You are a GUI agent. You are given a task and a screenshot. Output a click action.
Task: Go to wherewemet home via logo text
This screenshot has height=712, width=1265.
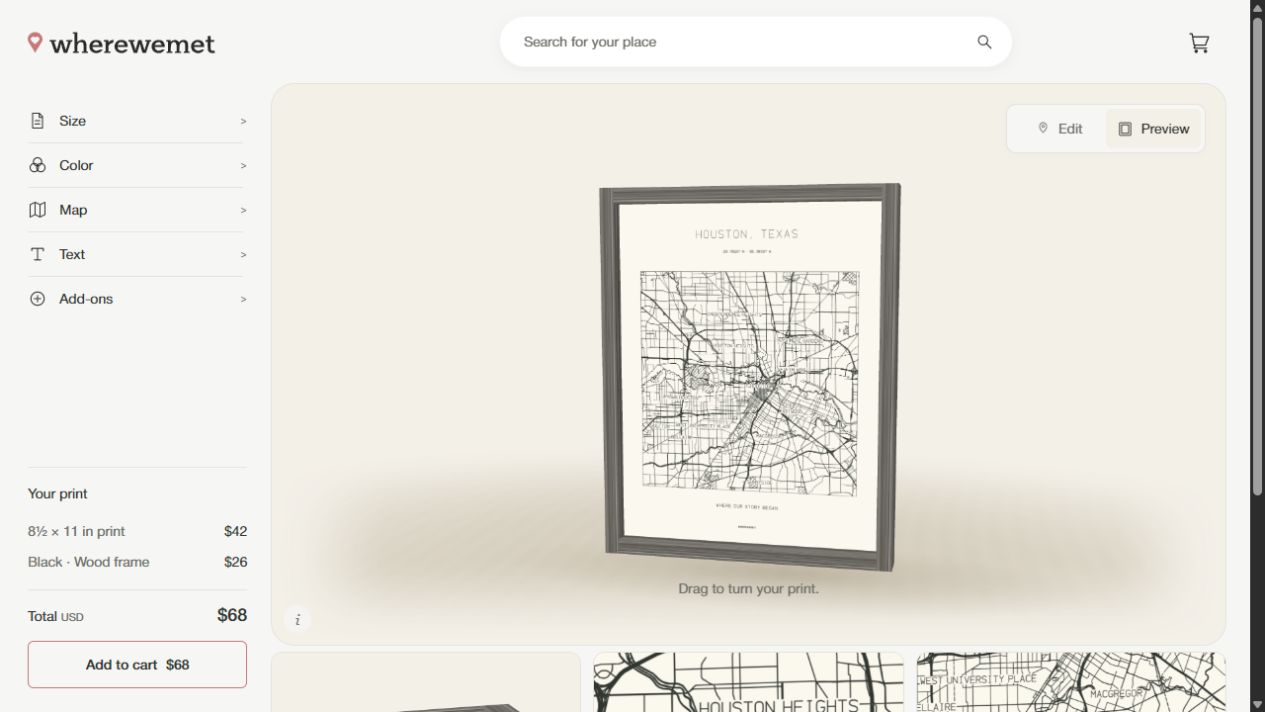[x=132, y=43]
